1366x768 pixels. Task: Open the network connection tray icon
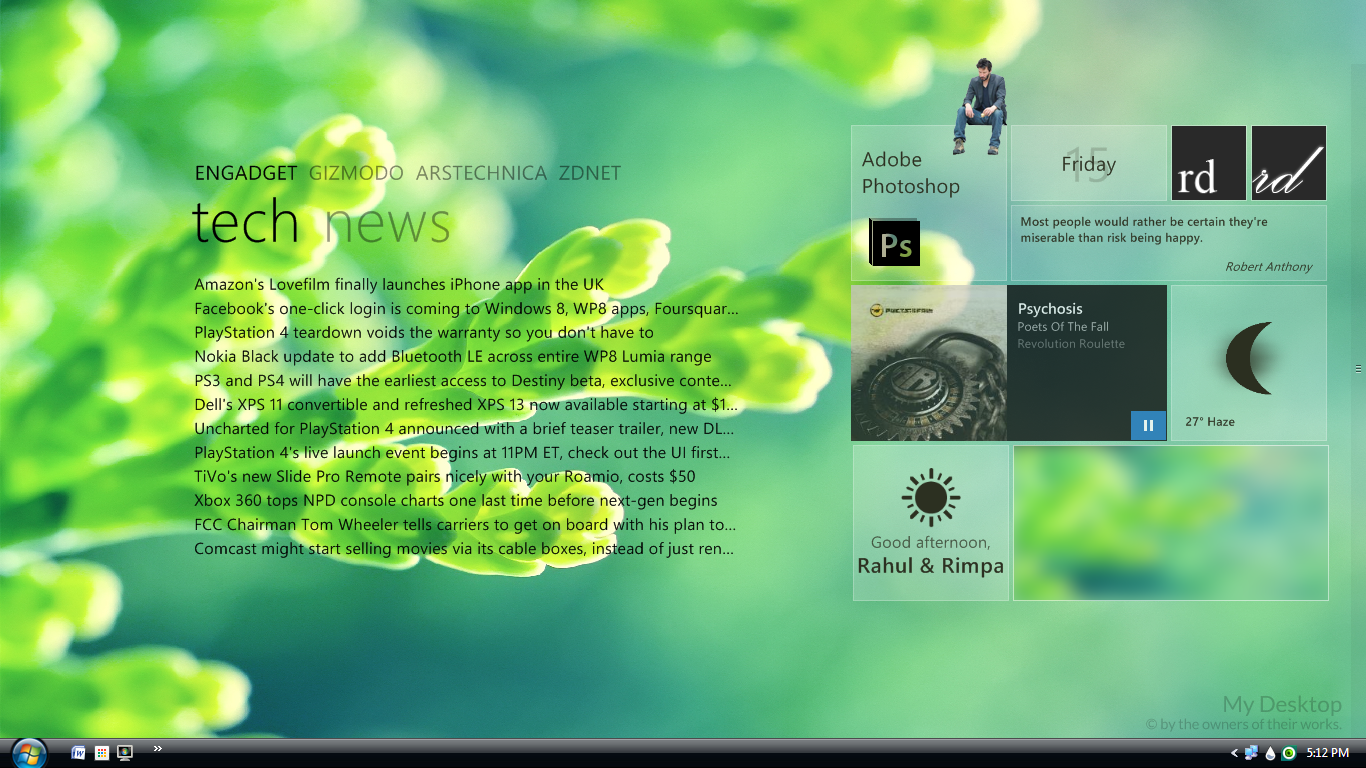tap(1252, 753)
